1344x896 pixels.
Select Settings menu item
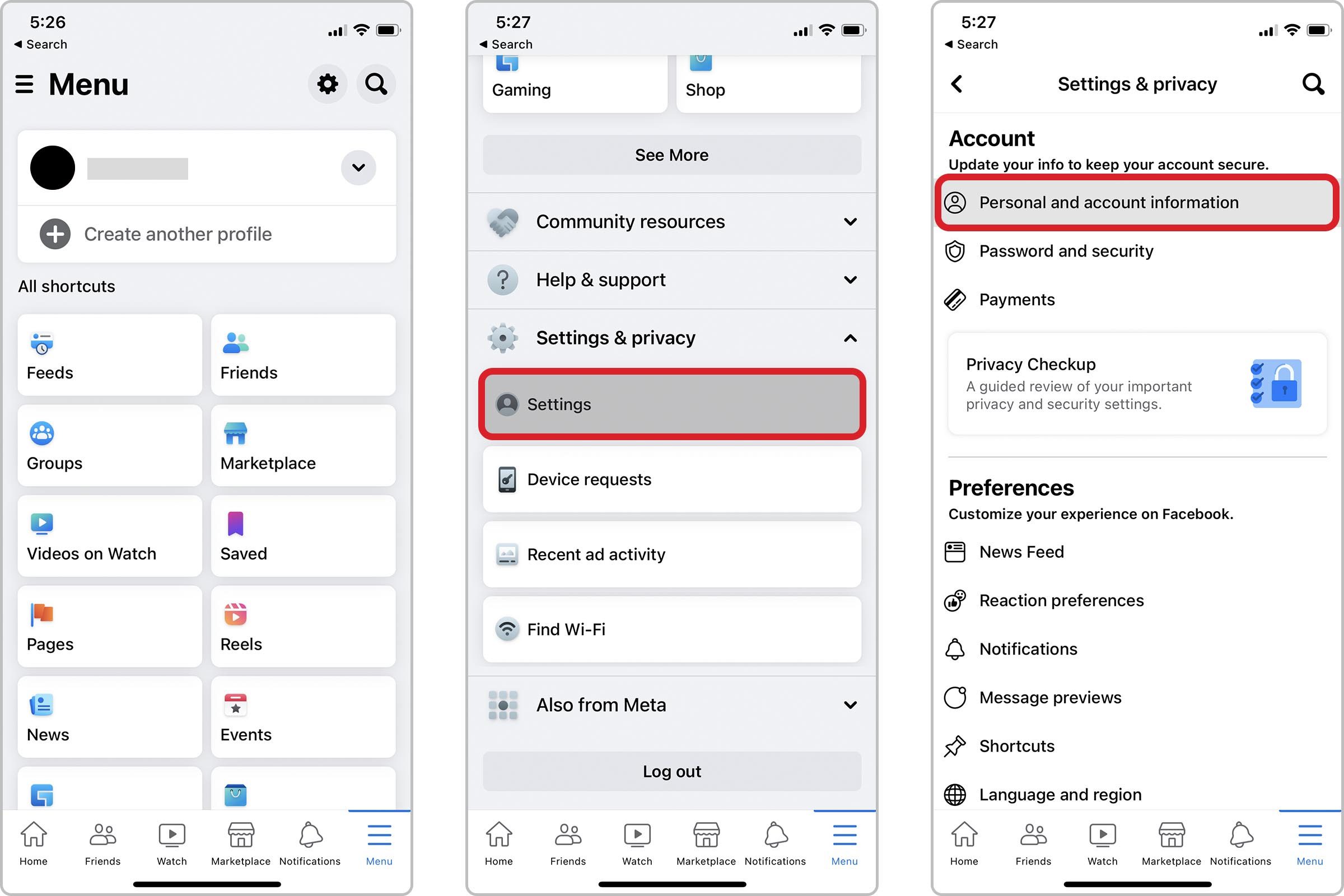pos(672,404)
